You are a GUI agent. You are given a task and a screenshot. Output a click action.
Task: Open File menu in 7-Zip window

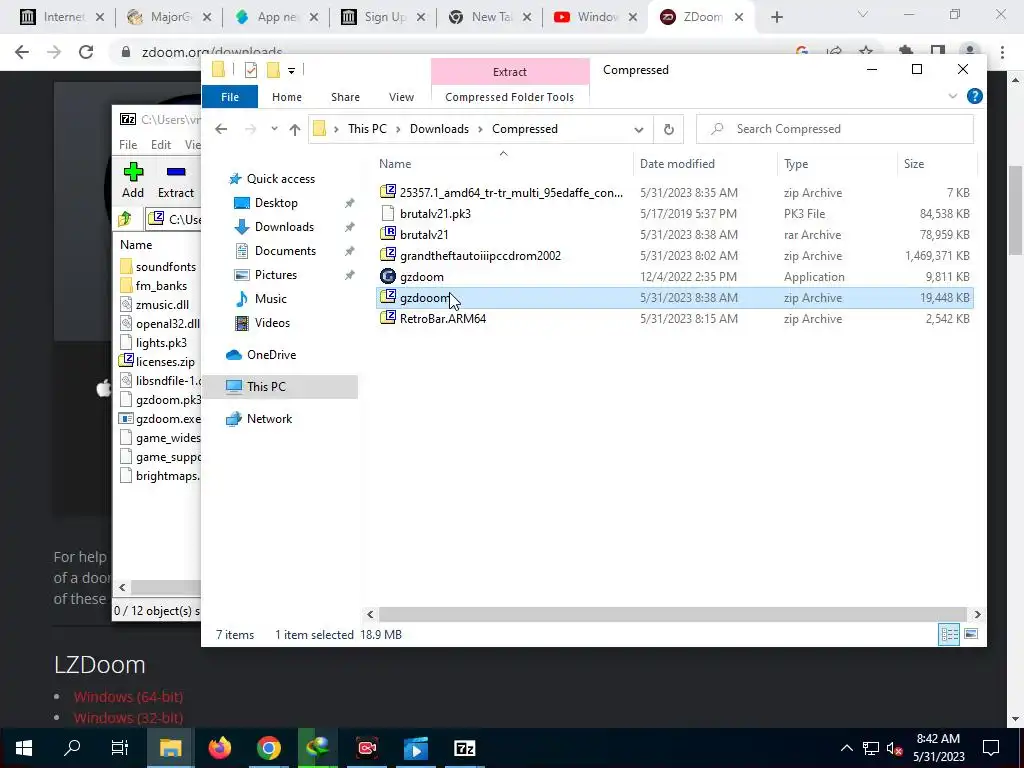click(x=128, y=145)
